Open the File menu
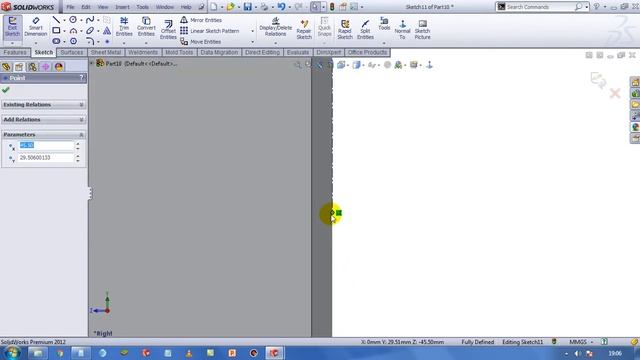The height and width of the screenshot is (360, 640). pyautogui.click(x=70, y=7)
